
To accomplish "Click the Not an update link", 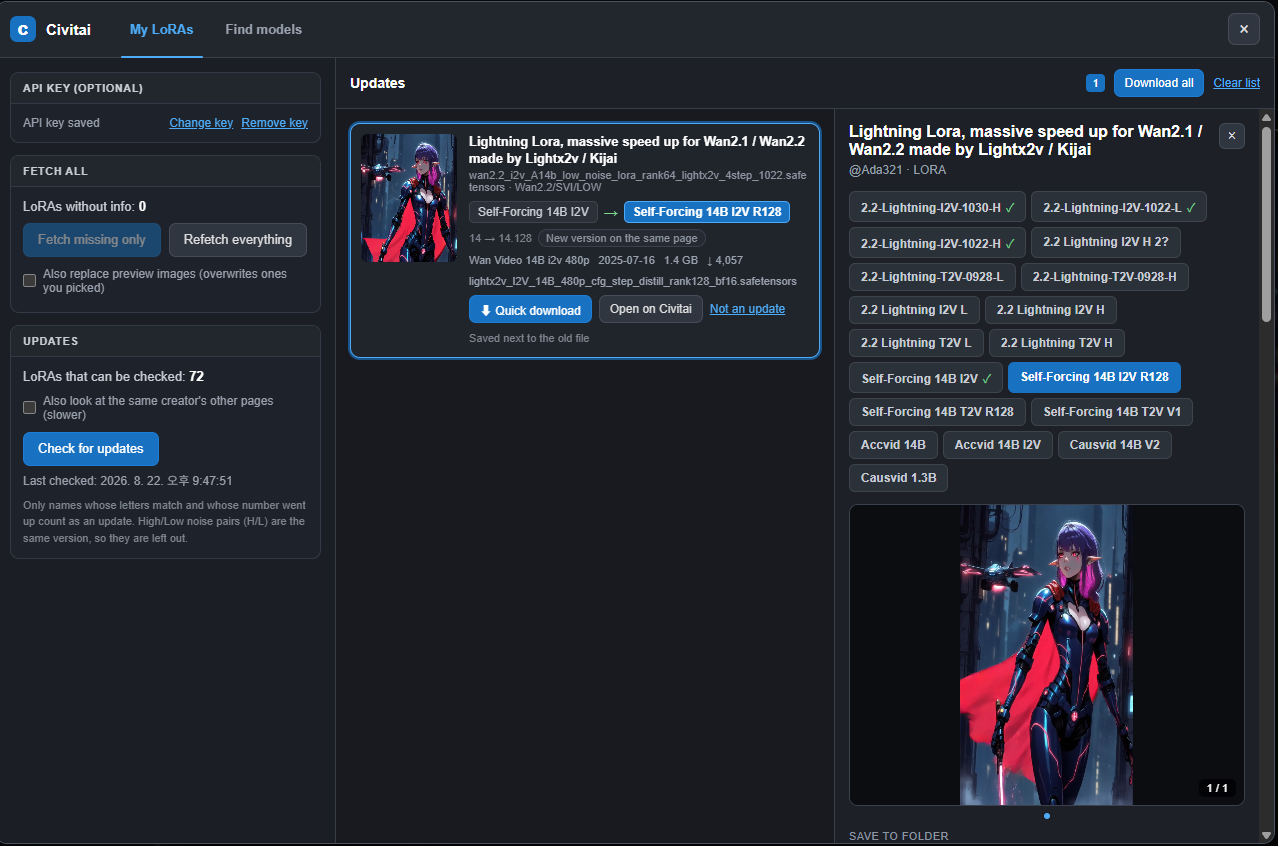I will 747,309.
